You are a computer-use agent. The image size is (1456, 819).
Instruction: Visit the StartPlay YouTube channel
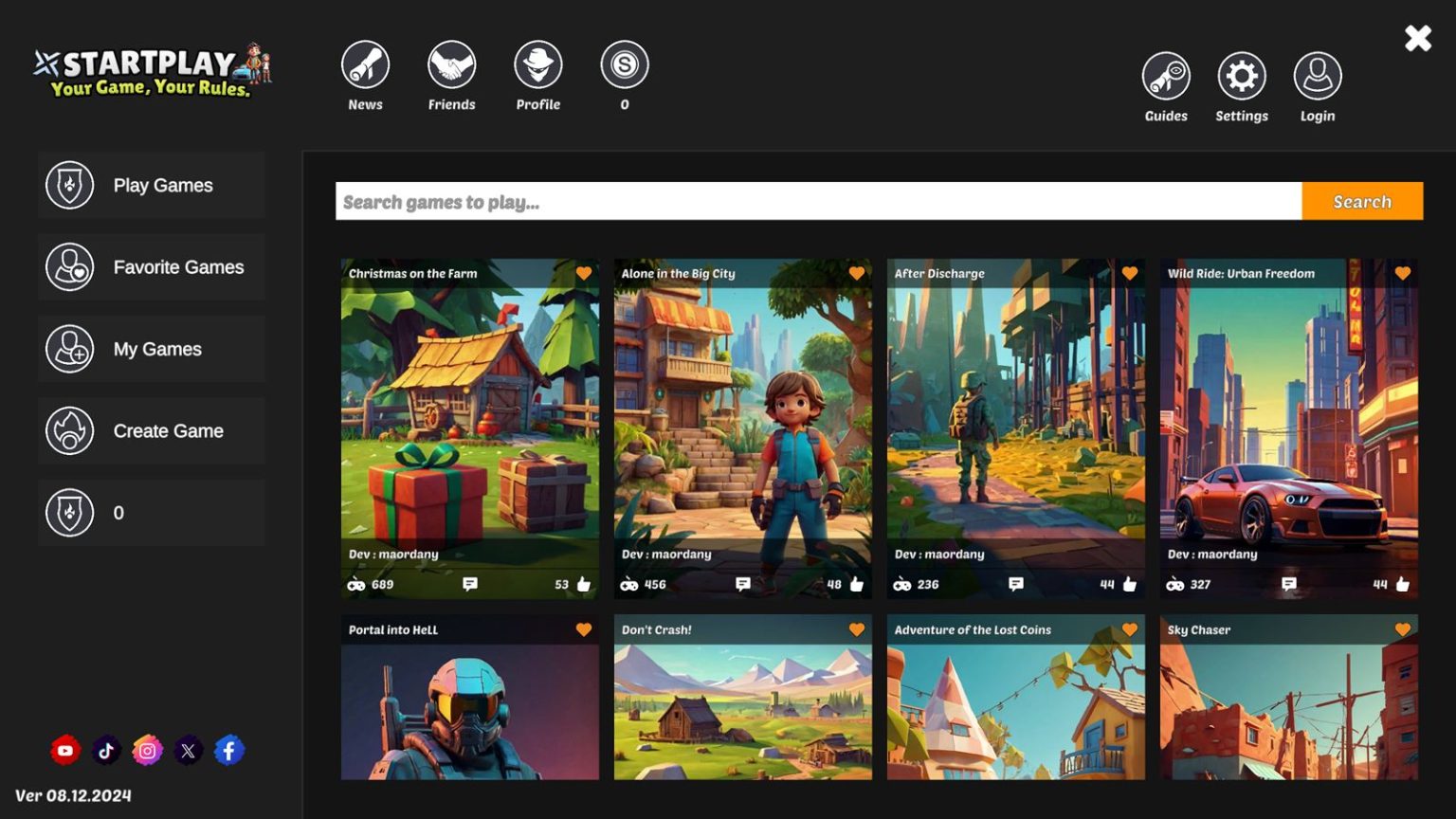click(64, 750)
